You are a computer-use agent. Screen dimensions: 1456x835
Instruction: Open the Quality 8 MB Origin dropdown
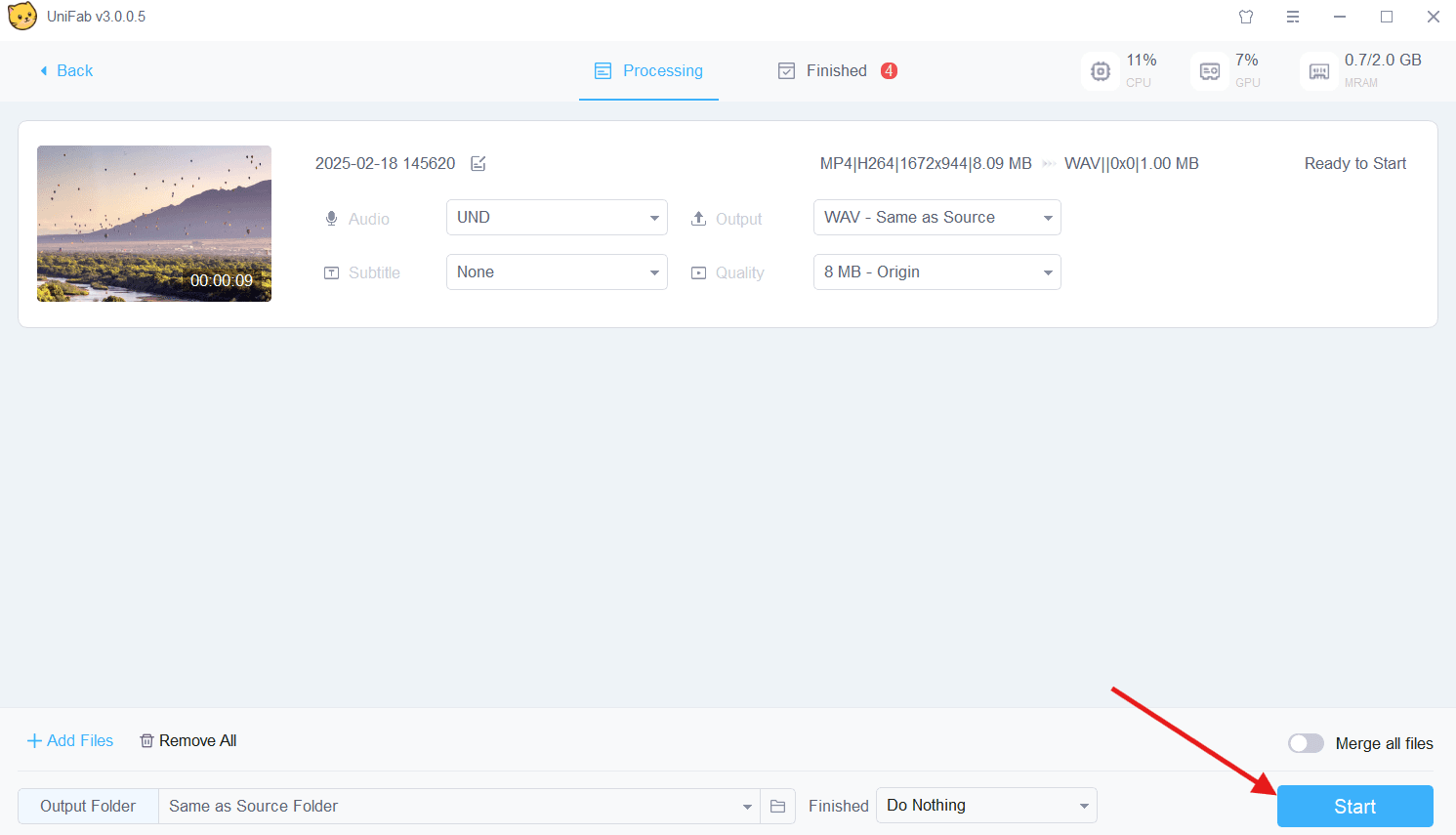pyautogui.click(x=936, y=271)
